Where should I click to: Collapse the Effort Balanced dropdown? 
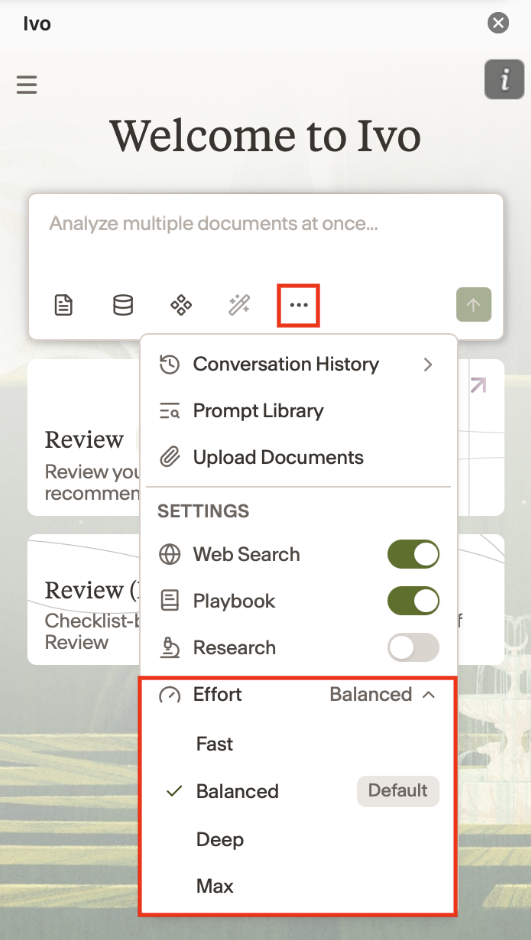click(382, 694)
